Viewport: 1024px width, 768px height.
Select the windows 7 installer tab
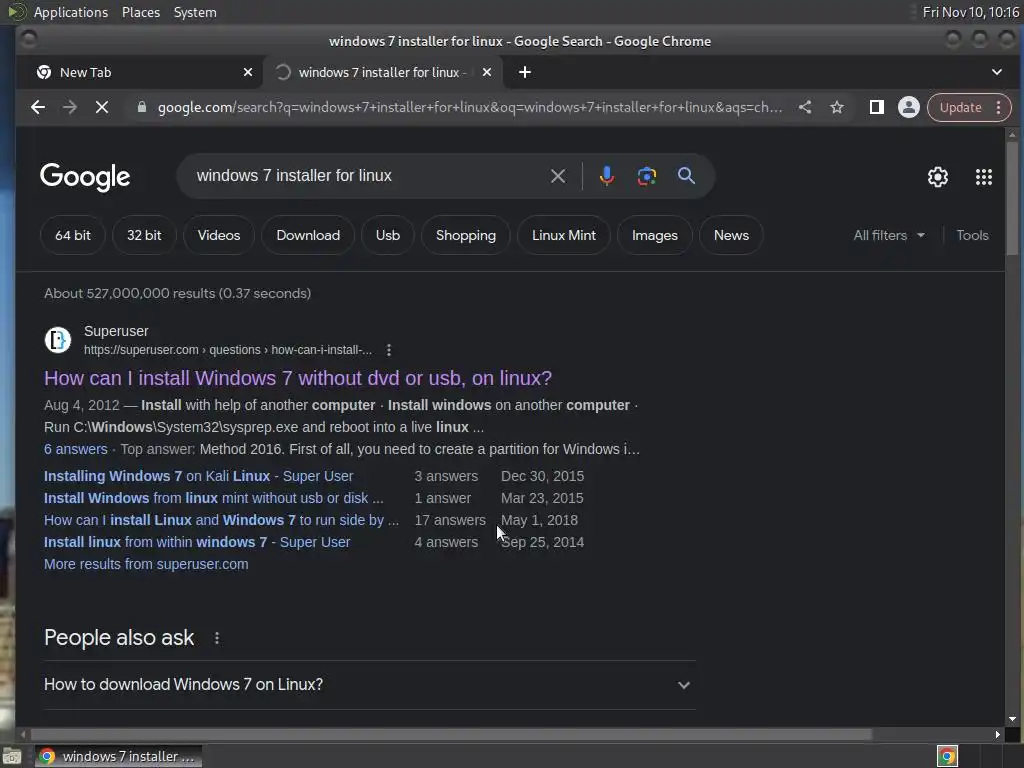[x=383, y=72]
